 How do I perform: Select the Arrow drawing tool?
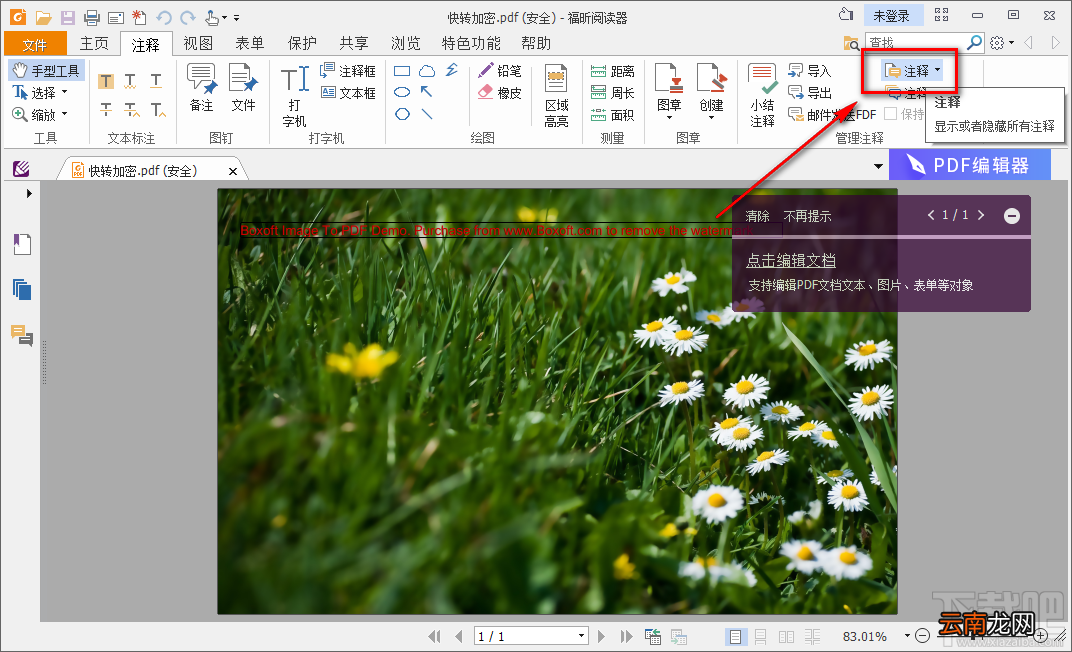[x=427, y=92]
